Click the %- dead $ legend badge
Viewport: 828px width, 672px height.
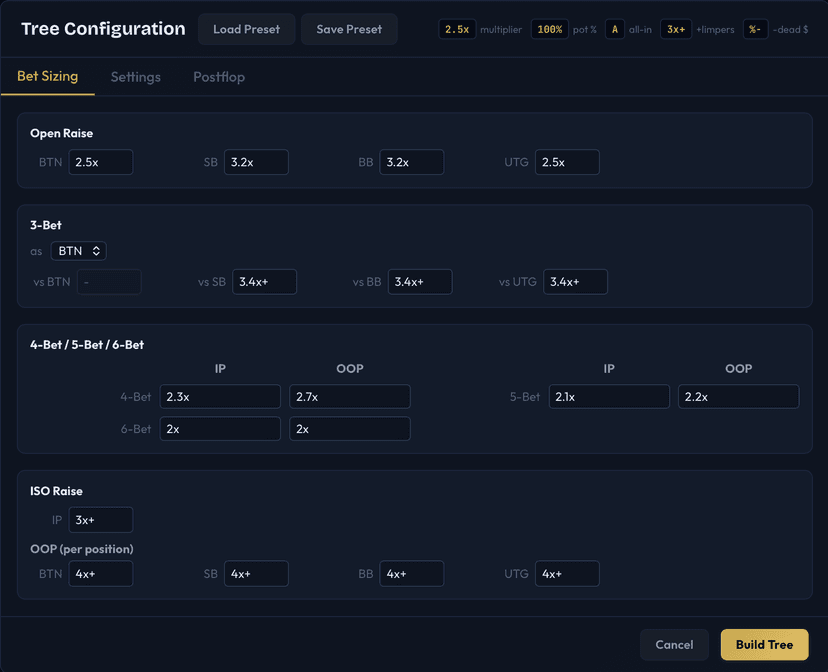[x=755, y=30]
